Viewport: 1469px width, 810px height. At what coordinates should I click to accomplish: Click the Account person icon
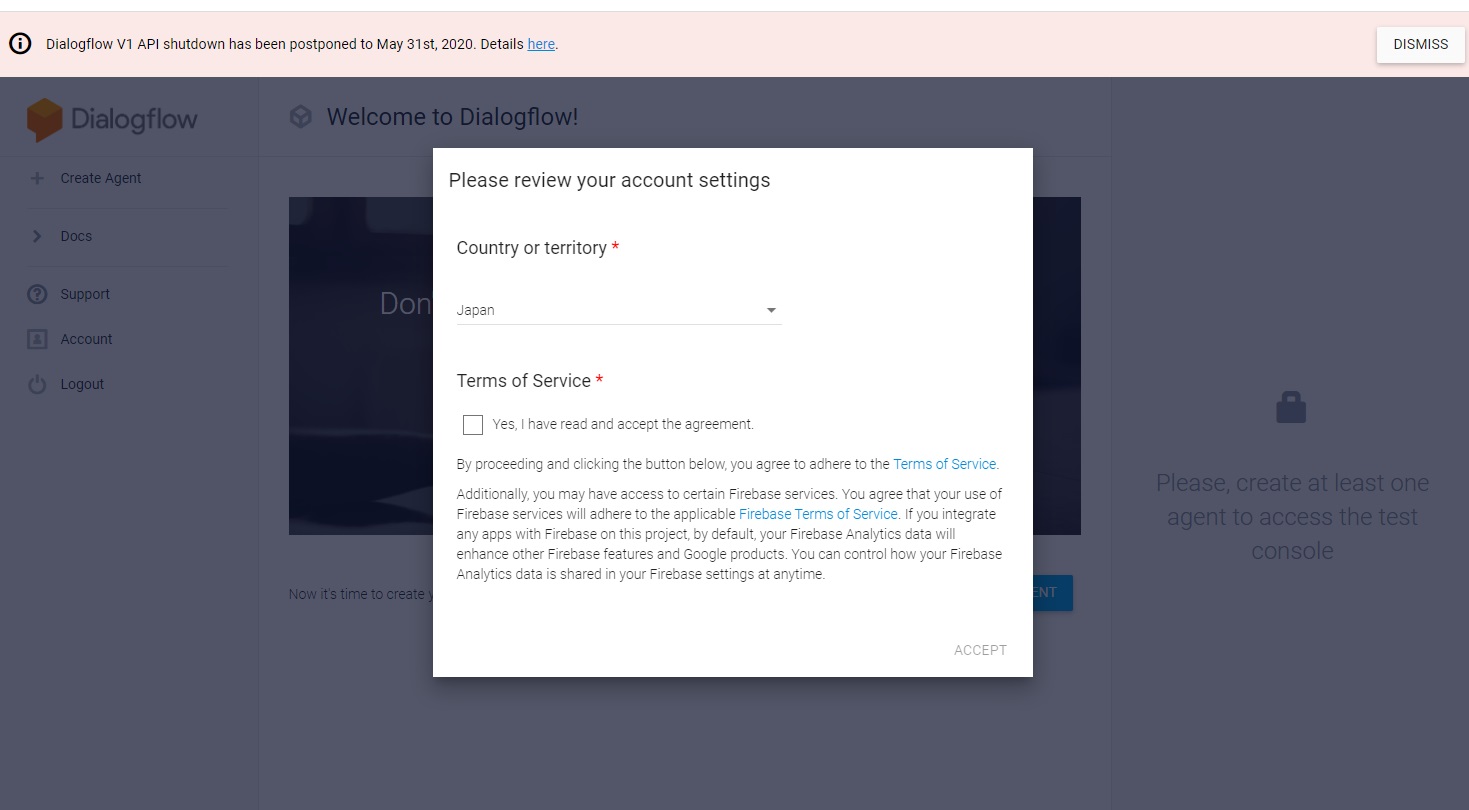tap(37, 339)
